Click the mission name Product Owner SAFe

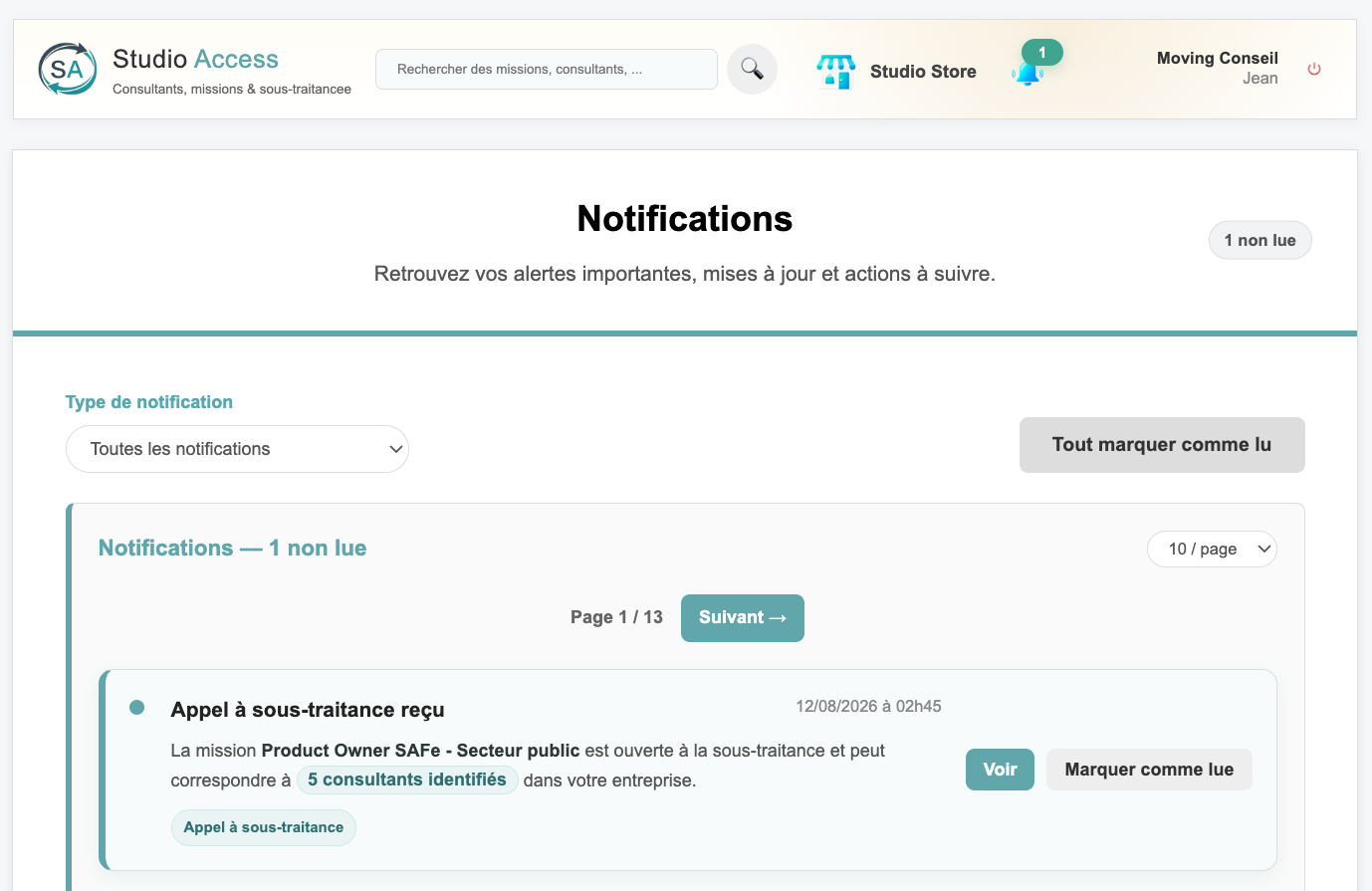(x=420, y=751)
